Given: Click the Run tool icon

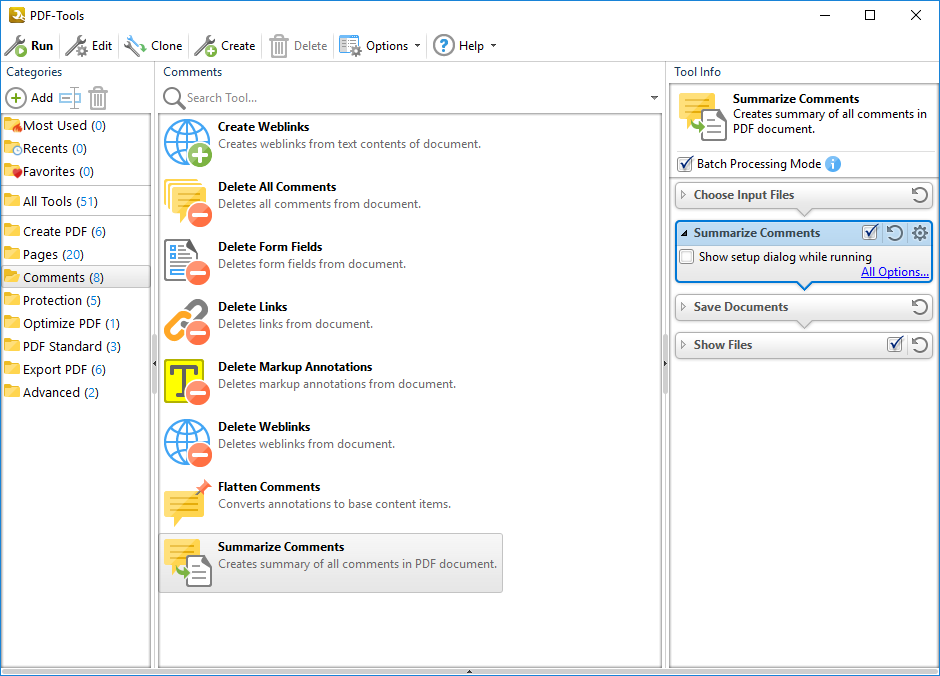Looking at the screenshot, I should pyautogui.click(x=16, y=46).
